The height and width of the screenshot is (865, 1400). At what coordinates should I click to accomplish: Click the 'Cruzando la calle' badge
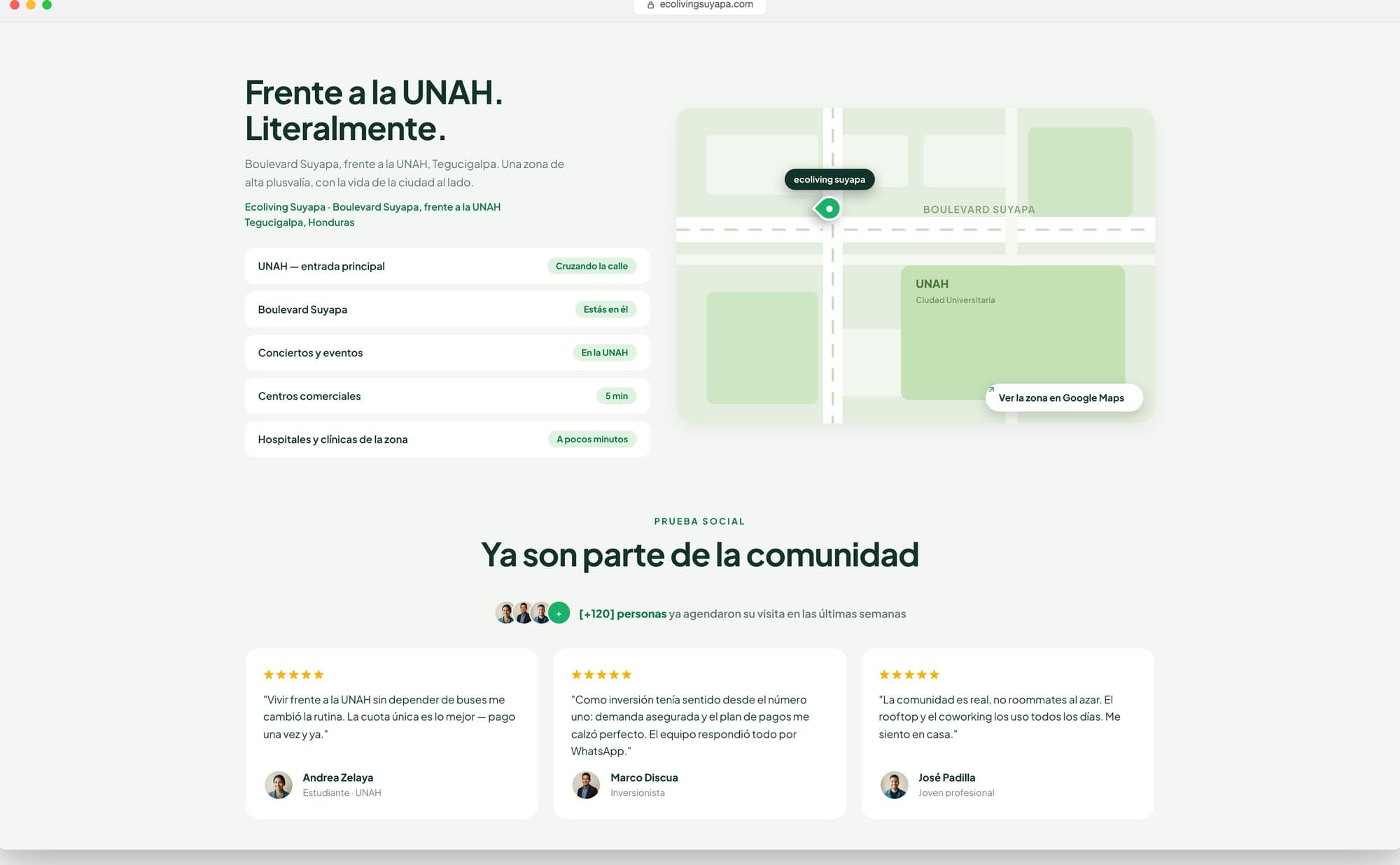tap(591, 266)
